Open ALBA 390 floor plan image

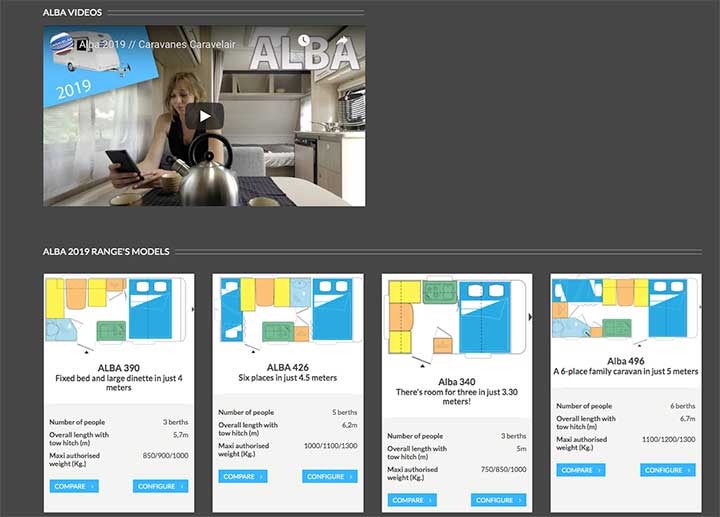pyautogui.click(x=119, y=315)
